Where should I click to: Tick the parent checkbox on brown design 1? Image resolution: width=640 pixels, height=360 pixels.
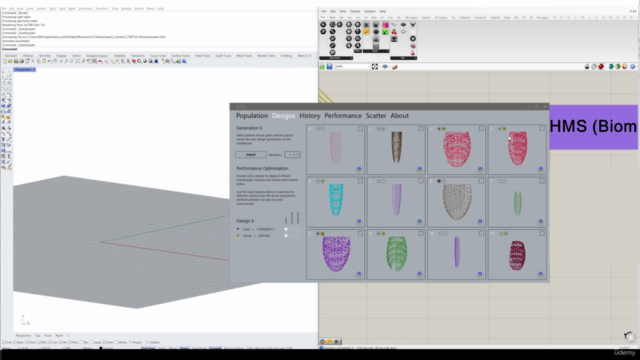point(420,129)
